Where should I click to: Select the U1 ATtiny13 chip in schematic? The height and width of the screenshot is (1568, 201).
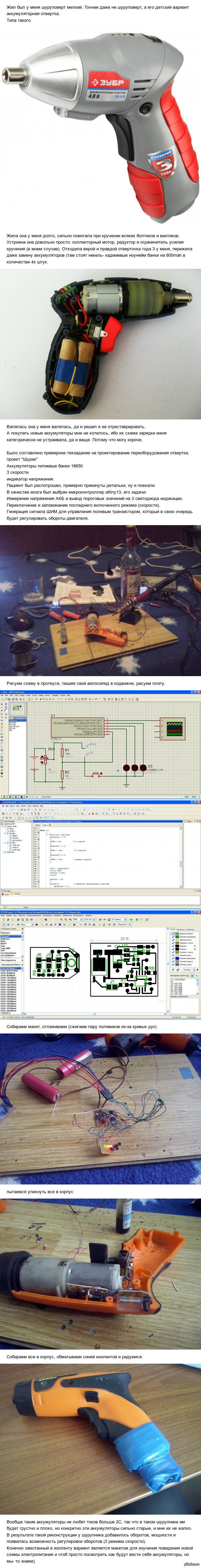[77, 727]
